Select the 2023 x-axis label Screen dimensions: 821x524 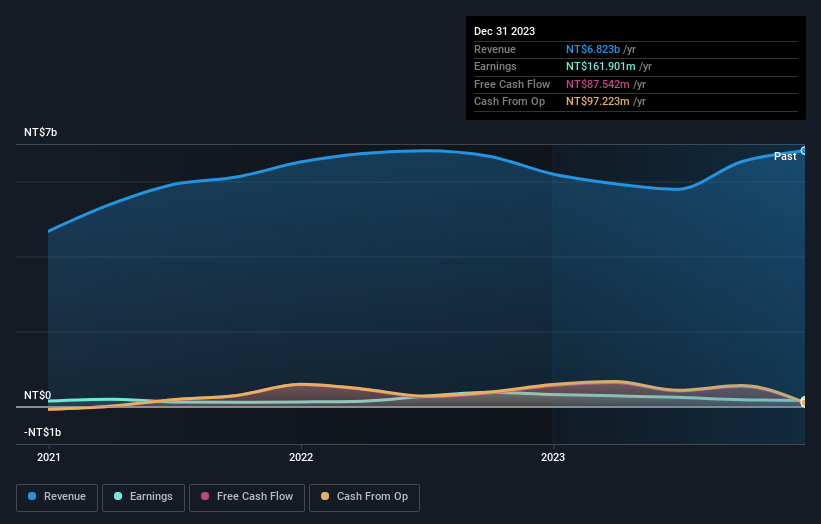553,458
